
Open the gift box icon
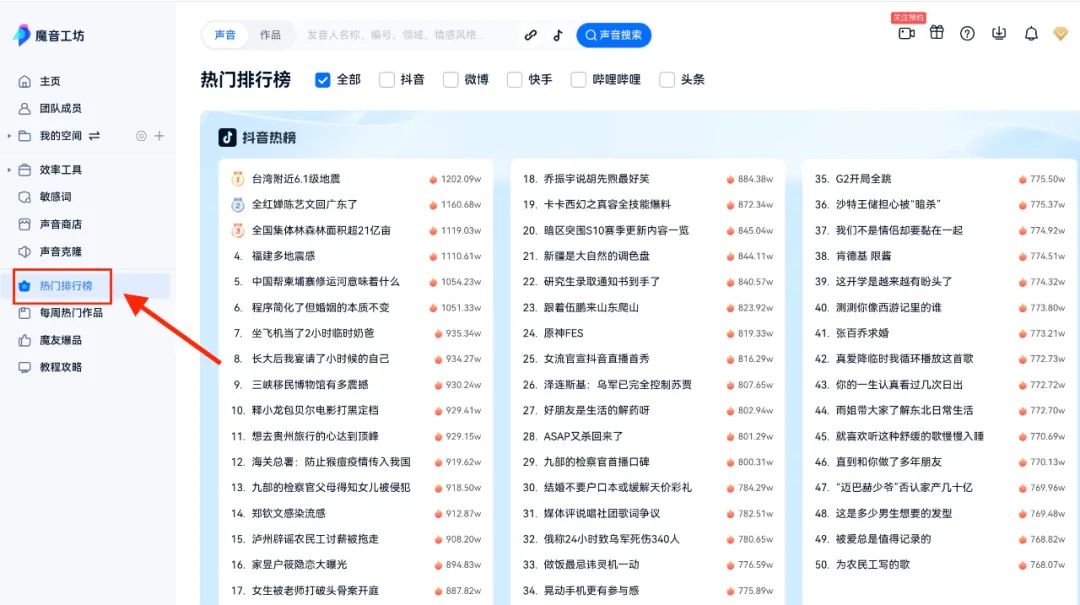[x=937, y=32]
